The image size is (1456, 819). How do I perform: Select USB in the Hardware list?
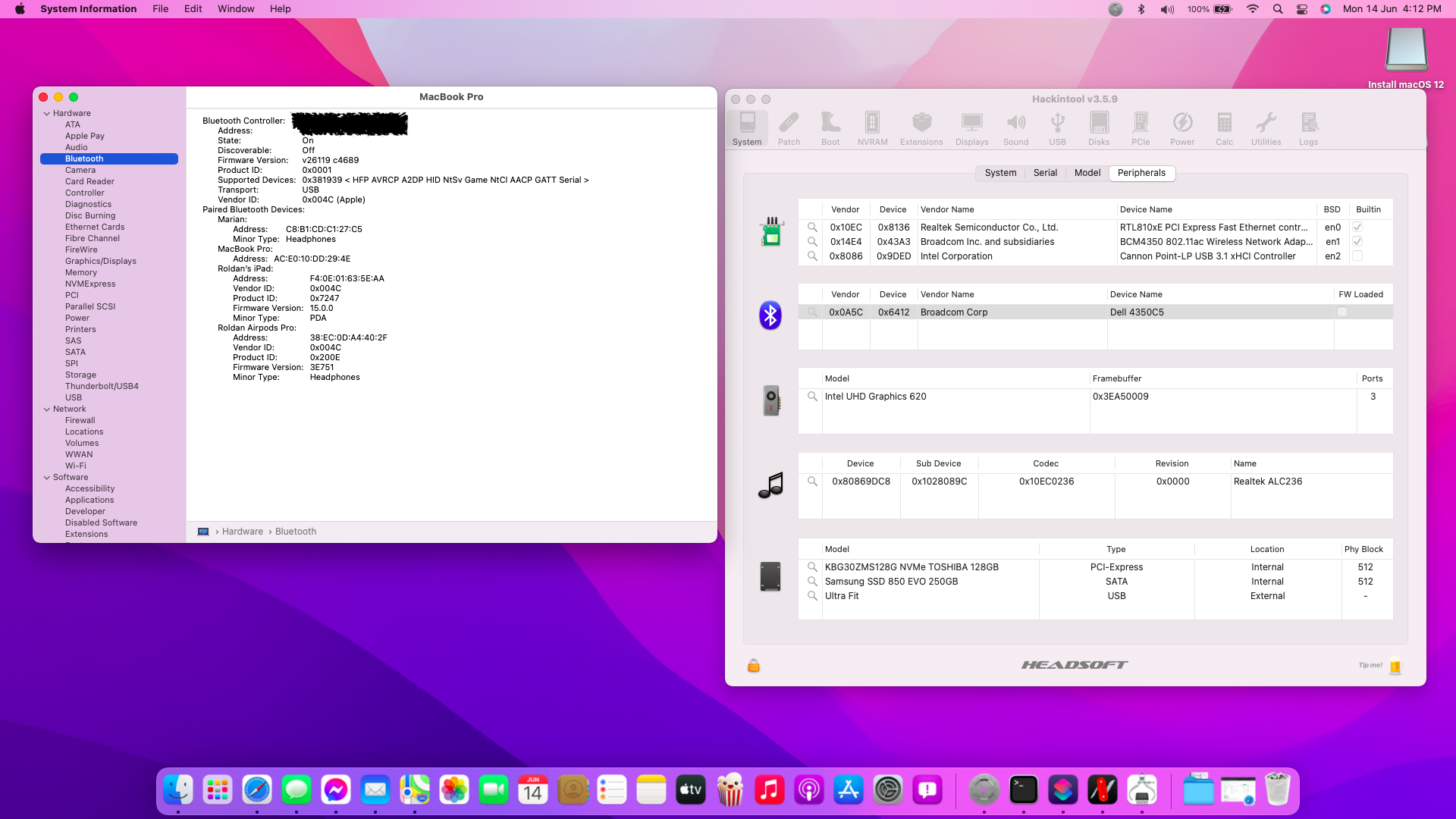74,398
